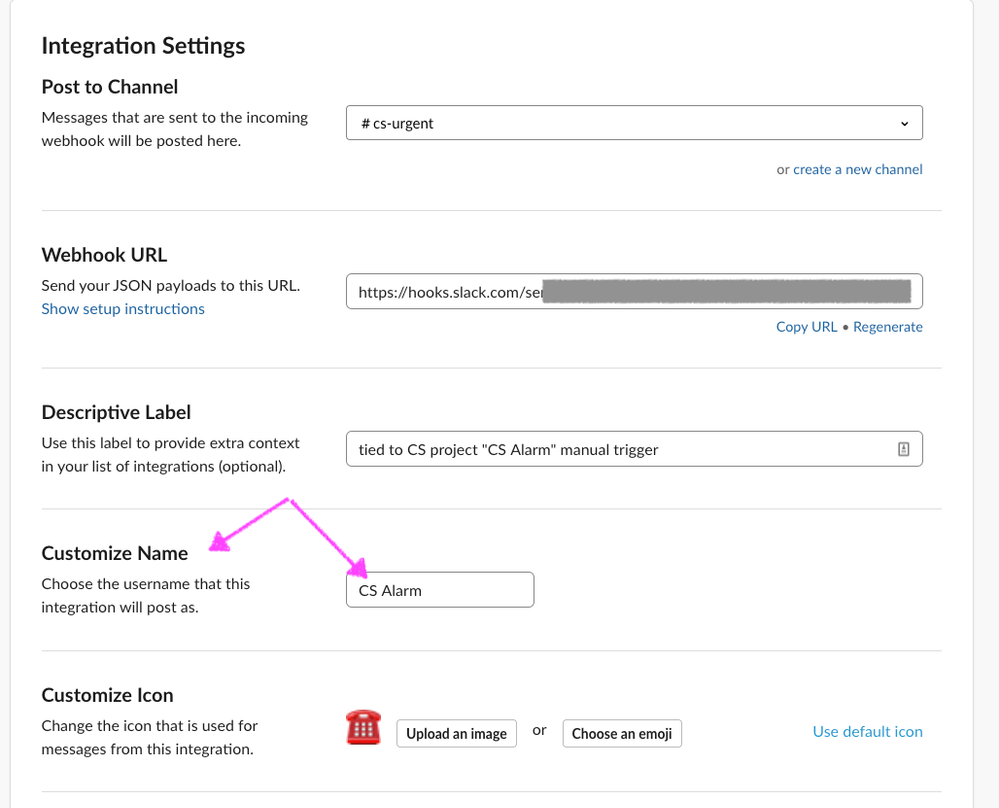Viewport: 999px width, 808px height.
Task: Click the Descriptive Label heading
Action: (116, 412)
